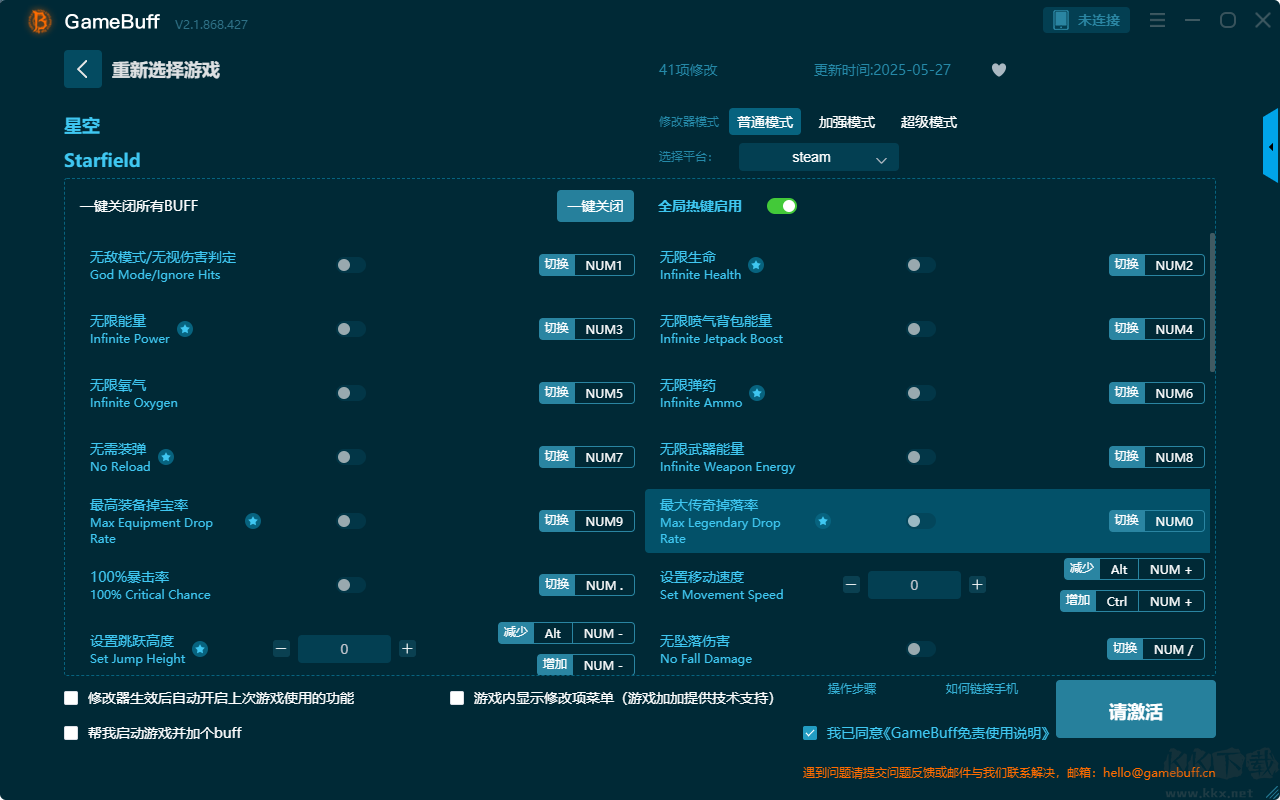This screenshot has width=1280, height=800.
Task: Disable the global hotkey toggle
Action: [782, 206]
